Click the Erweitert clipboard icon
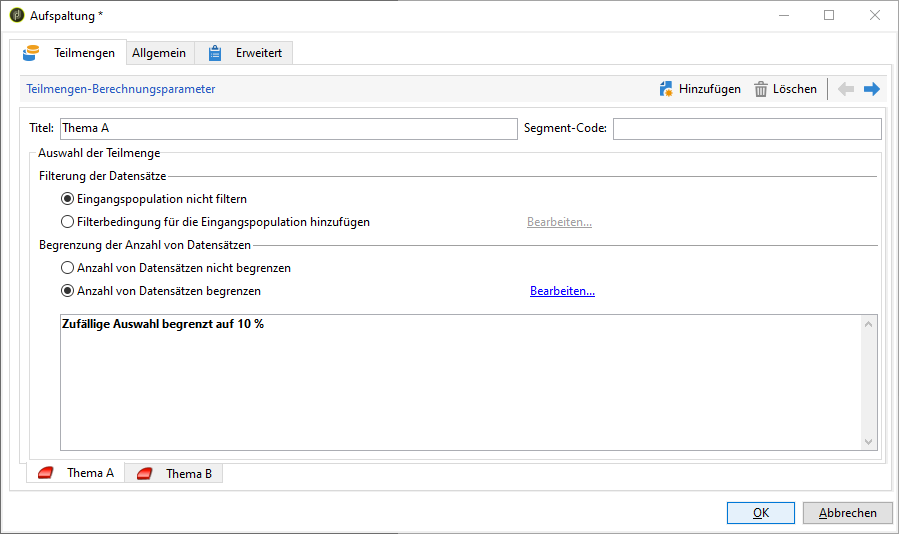Screen dimensions: 899x534 click(x=215, y=53)
